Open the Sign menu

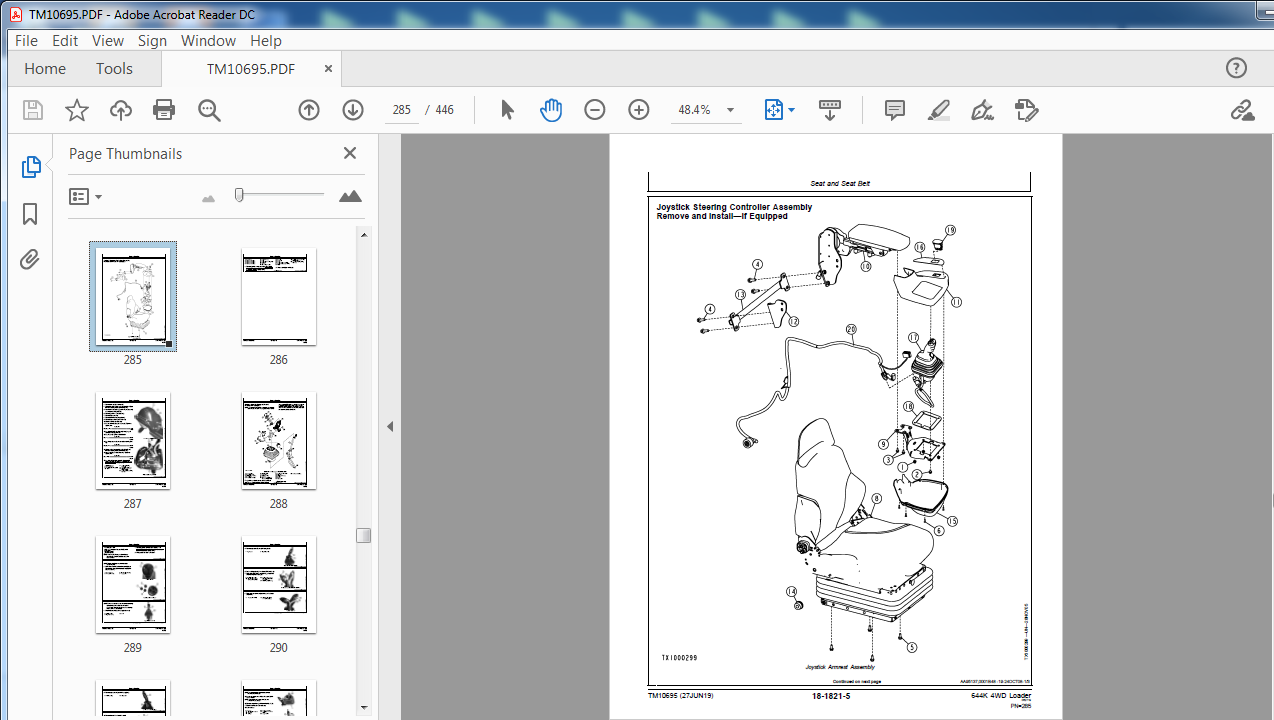[x=152, y=41]
